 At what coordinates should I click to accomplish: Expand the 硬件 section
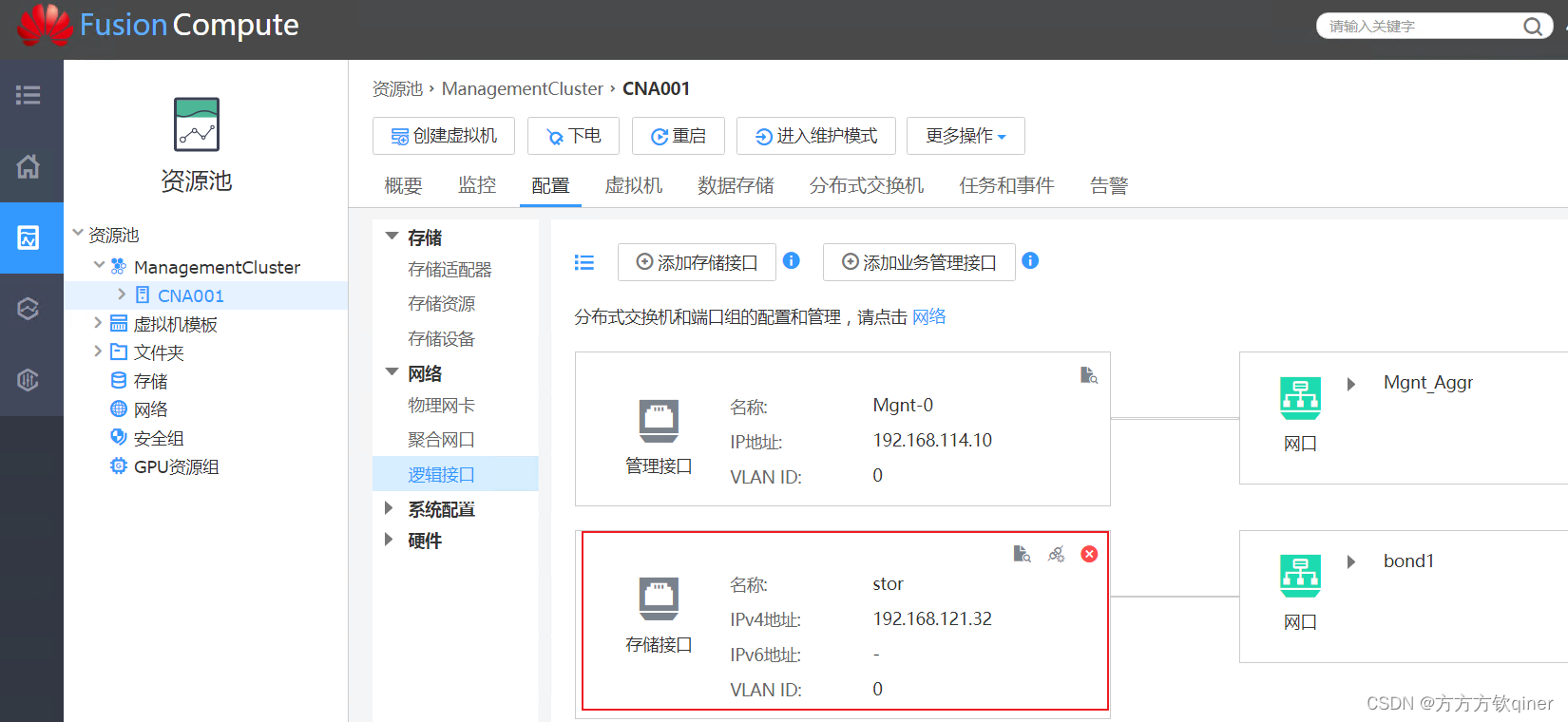point(389,540)
